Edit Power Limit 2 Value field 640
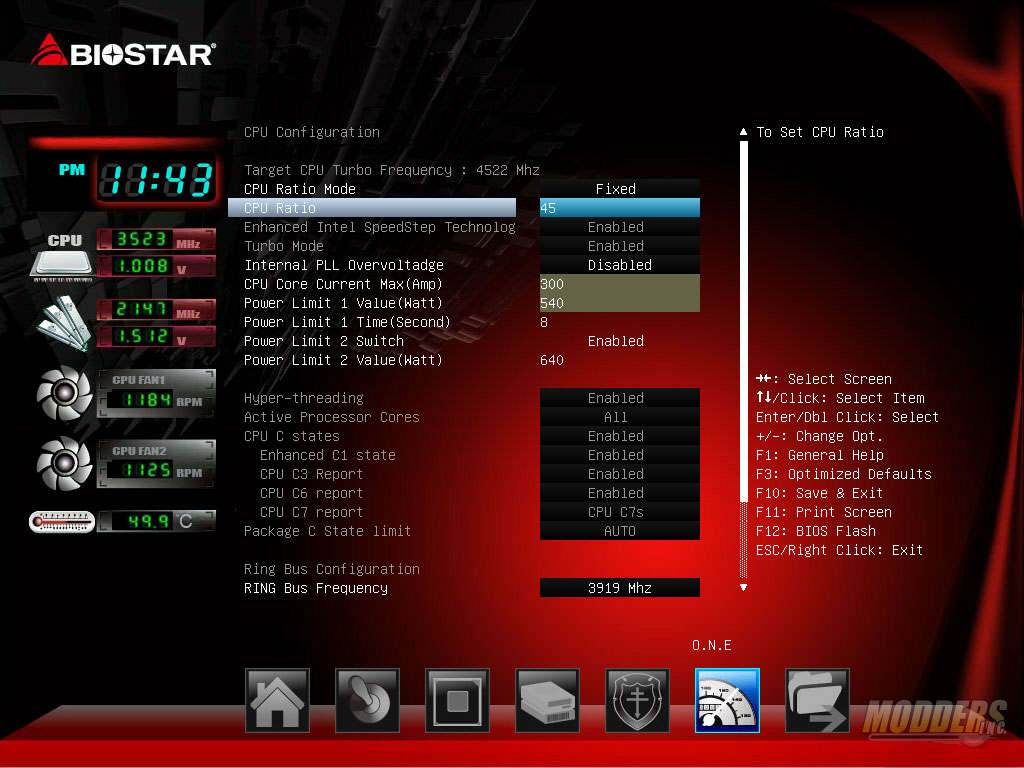This screenshot has height=768, width=1024. (552, 360)
